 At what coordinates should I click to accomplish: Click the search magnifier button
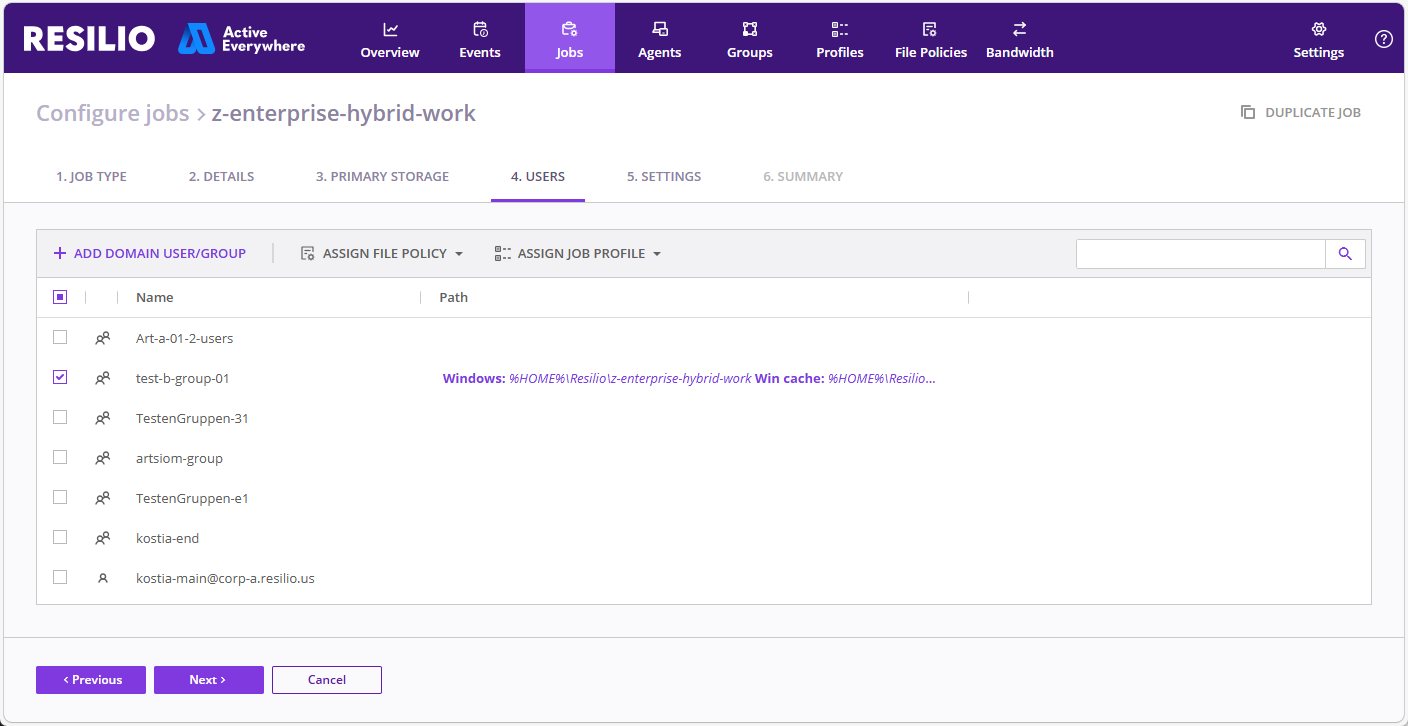pos(1345,254)
